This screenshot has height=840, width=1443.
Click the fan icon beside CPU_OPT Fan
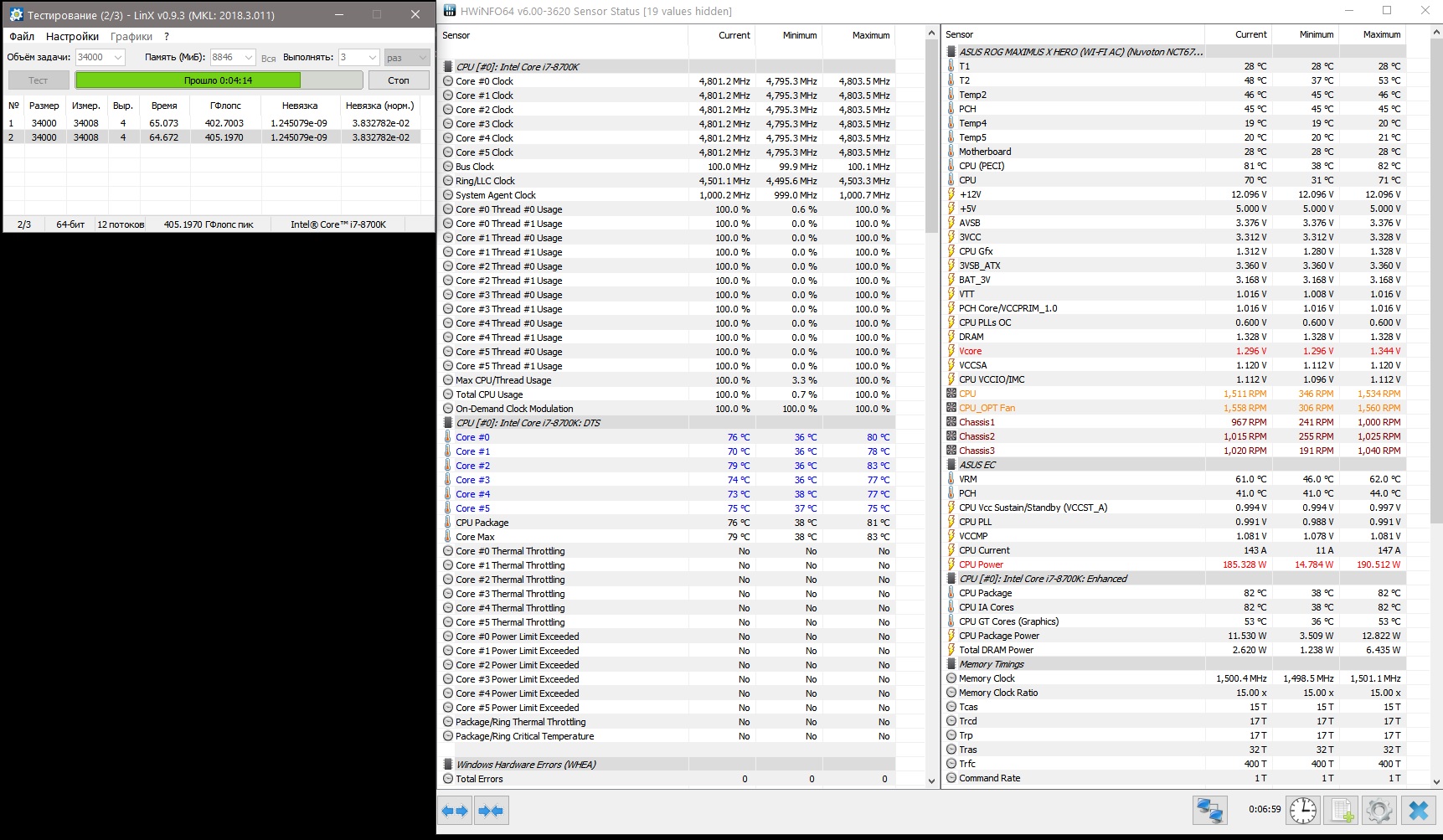pos(951,408)
